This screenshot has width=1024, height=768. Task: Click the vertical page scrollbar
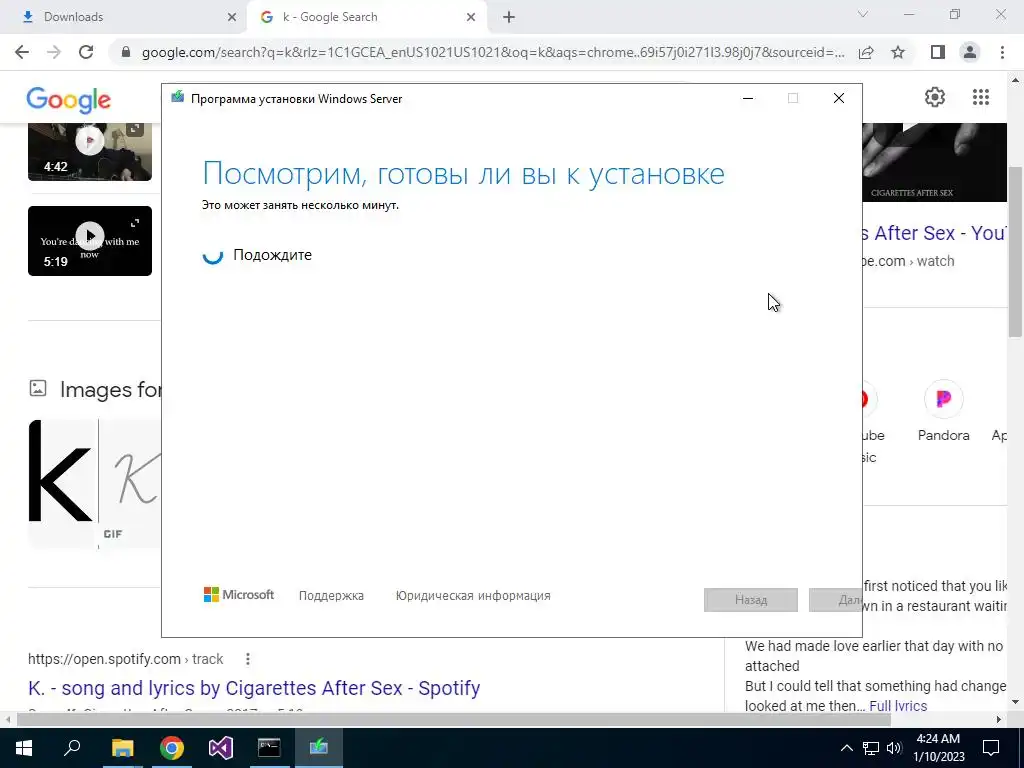coord(1016,251)
